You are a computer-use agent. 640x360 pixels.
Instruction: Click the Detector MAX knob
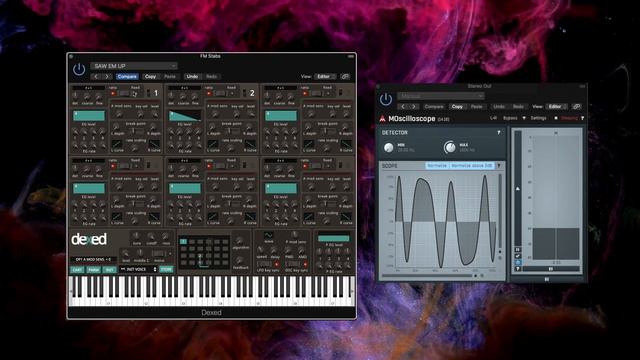tap(450, 147)
